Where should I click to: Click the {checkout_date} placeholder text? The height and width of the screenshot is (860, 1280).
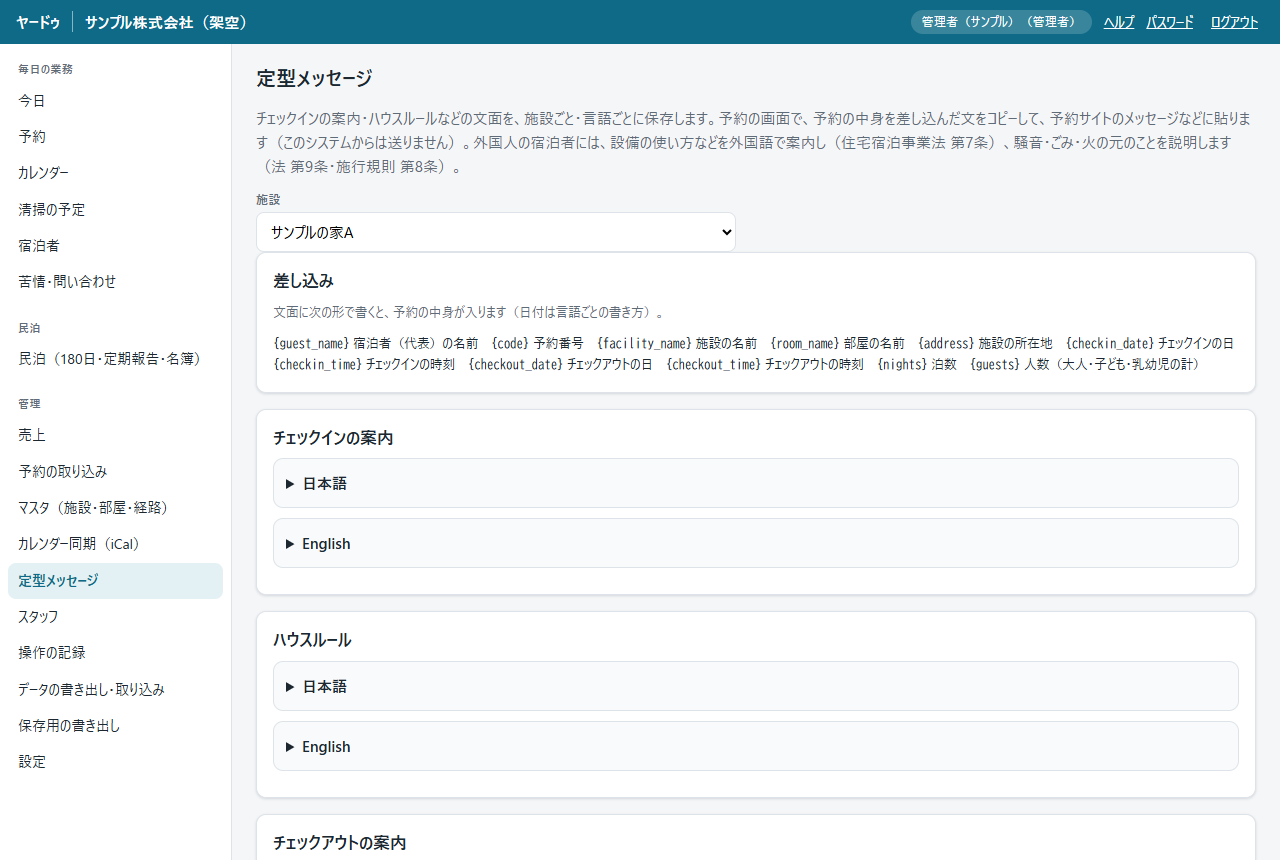pyautogui.click(x=516, y=365)
